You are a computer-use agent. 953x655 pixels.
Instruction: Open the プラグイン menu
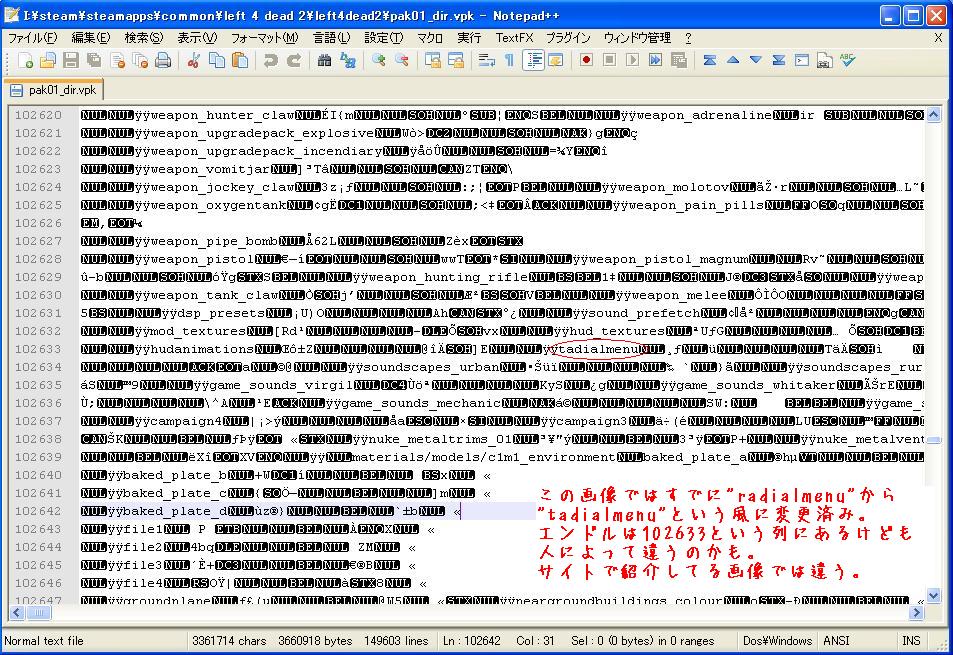pyautogui.click(x=568, y=38)
